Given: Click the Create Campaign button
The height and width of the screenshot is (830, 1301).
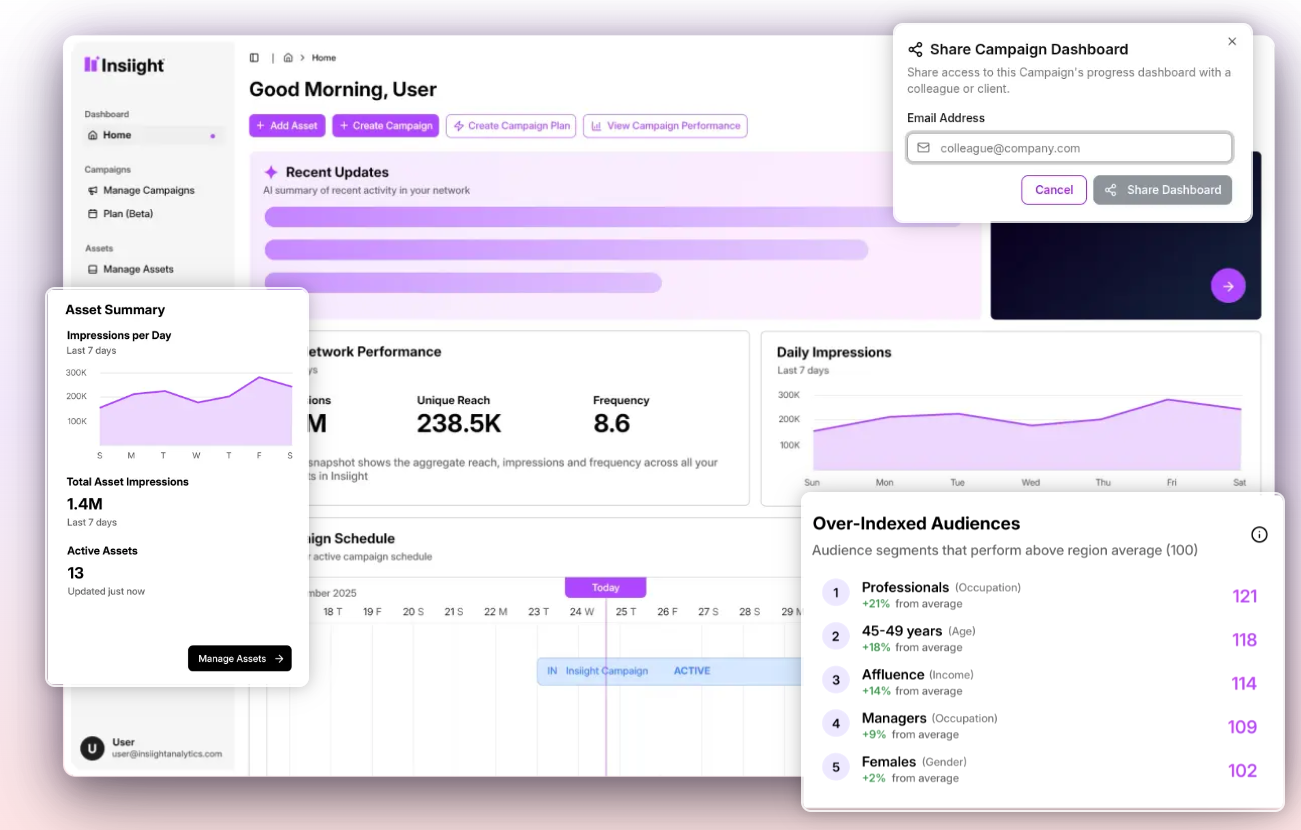Looking at the screenshot, I should tap(385, 125).
